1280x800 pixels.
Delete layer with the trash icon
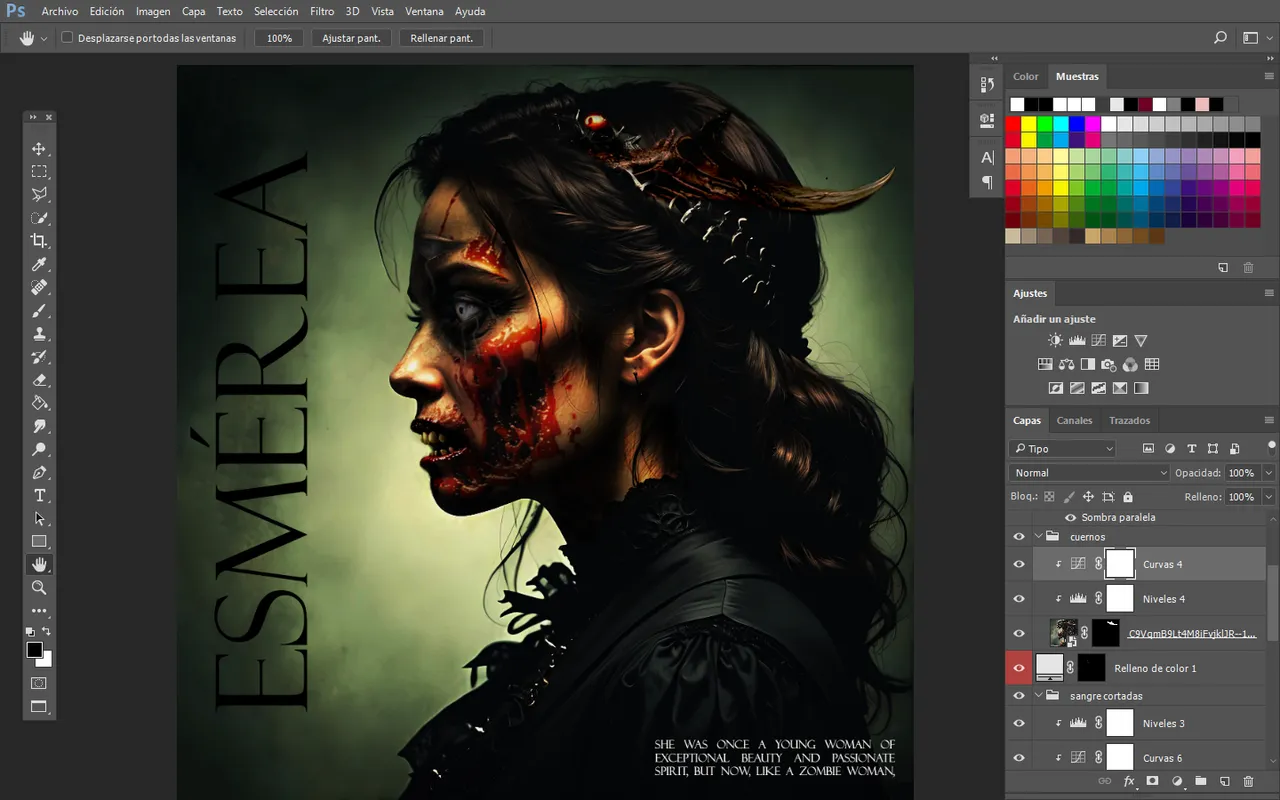tap(1248, 781)
